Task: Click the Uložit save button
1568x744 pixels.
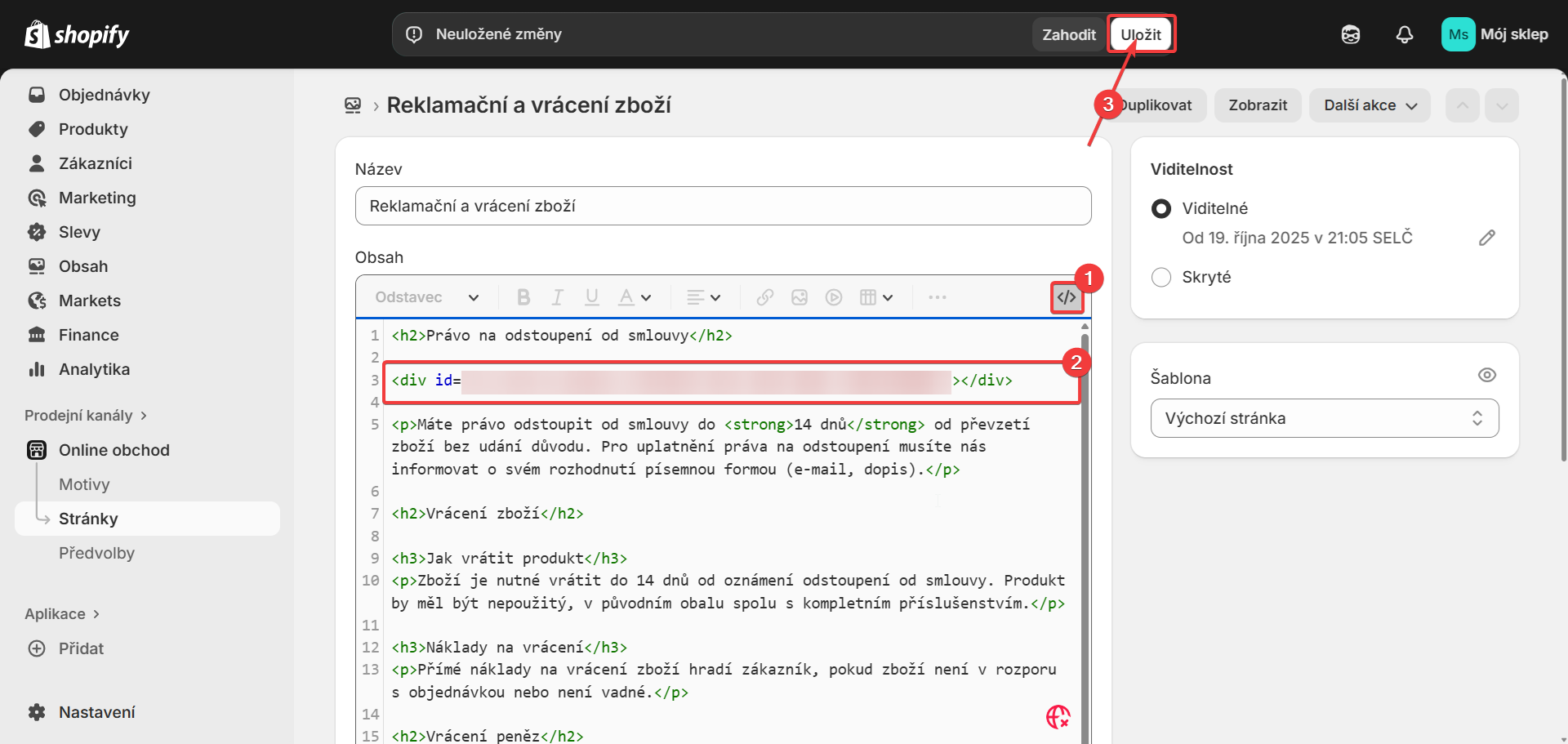Action: coord(1140,34)
